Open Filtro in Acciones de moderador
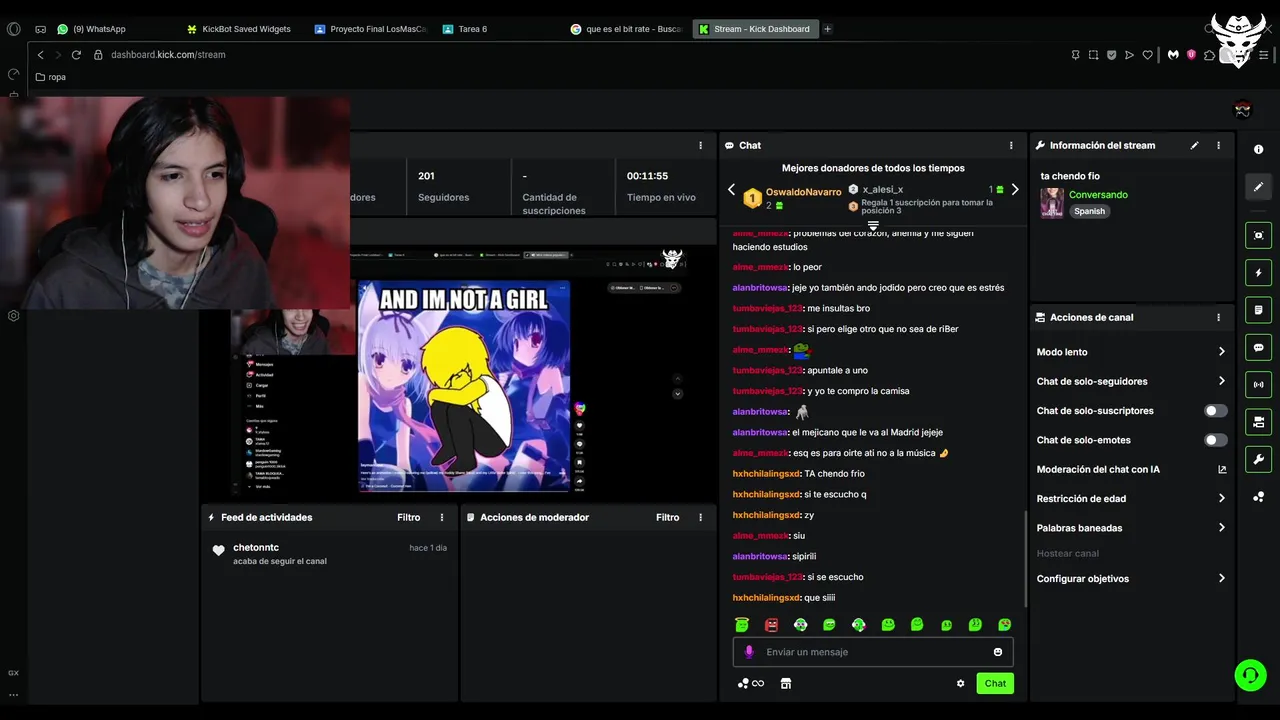Image resolution: width=1280 pixels, height=720 pixels. pyautogui.click(x=667, y=517)
